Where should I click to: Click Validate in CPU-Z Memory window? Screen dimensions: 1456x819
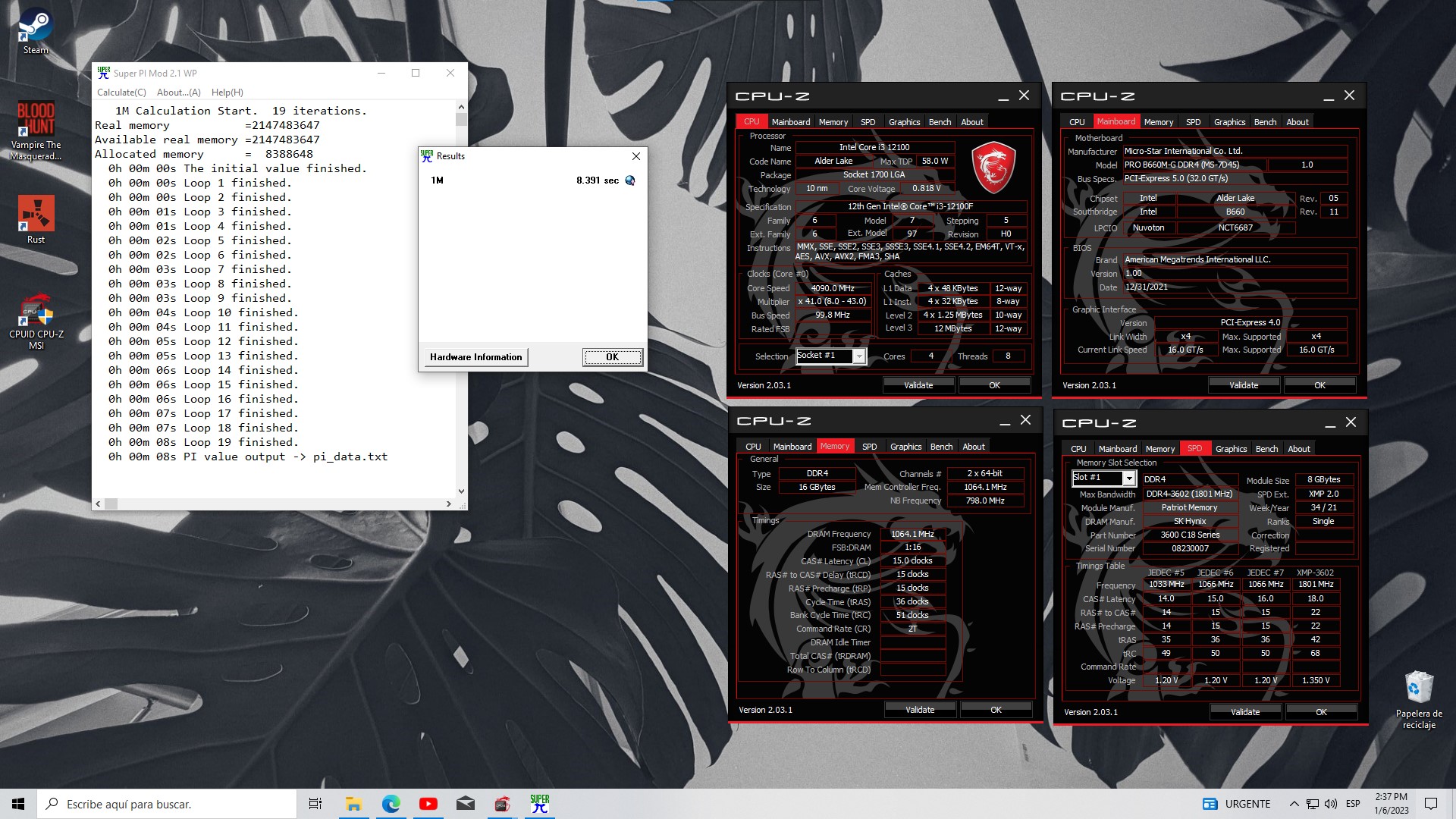coord(920,710)
